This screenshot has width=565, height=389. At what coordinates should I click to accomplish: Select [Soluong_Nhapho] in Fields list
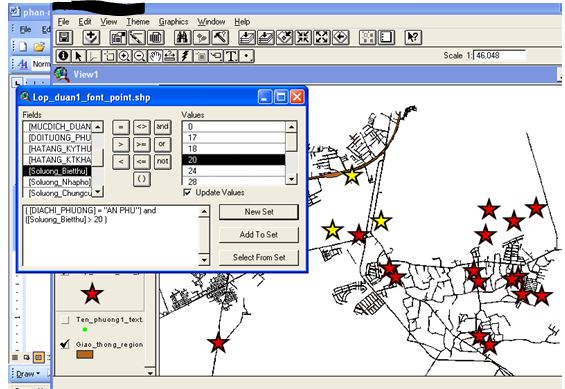pos(58,182)
